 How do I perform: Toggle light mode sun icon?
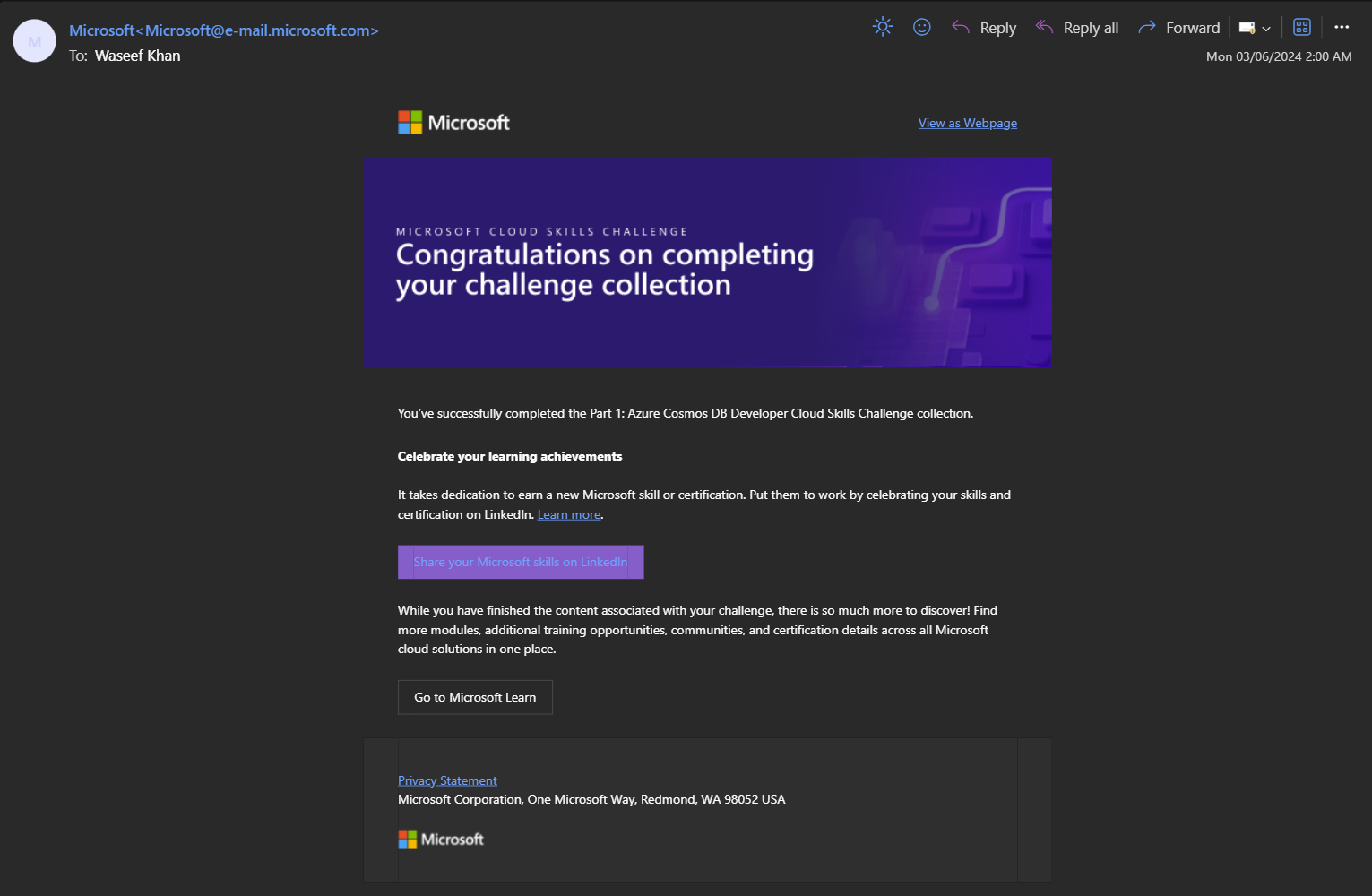[x=883, y=27]
